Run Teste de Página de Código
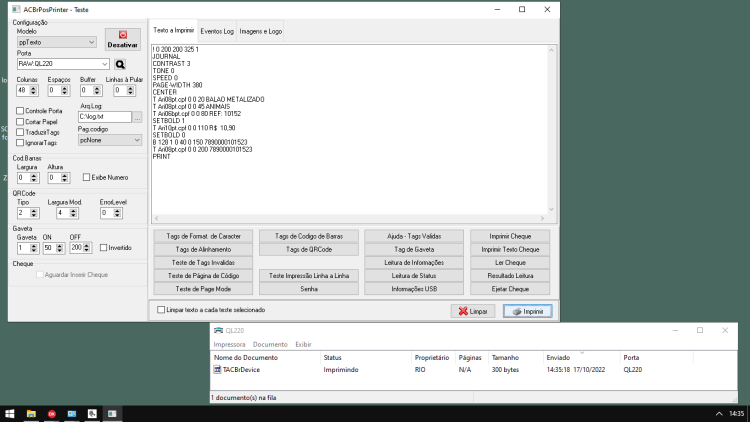This screenshot has width=750, height=422. click(203, 276)
